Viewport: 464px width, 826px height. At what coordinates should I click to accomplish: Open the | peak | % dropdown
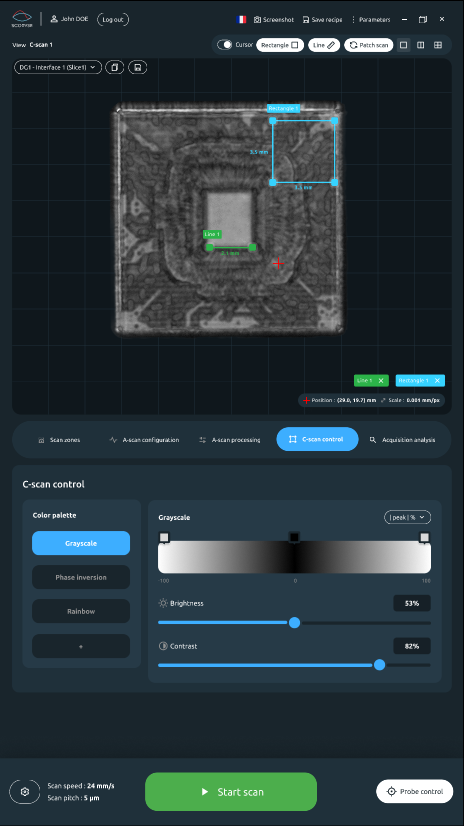pyautogui.click(x=408, y=517)
